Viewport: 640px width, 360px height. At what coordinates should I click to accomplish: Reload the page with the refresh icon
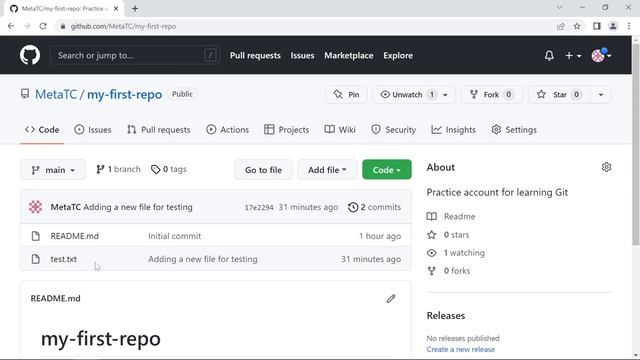43,26
